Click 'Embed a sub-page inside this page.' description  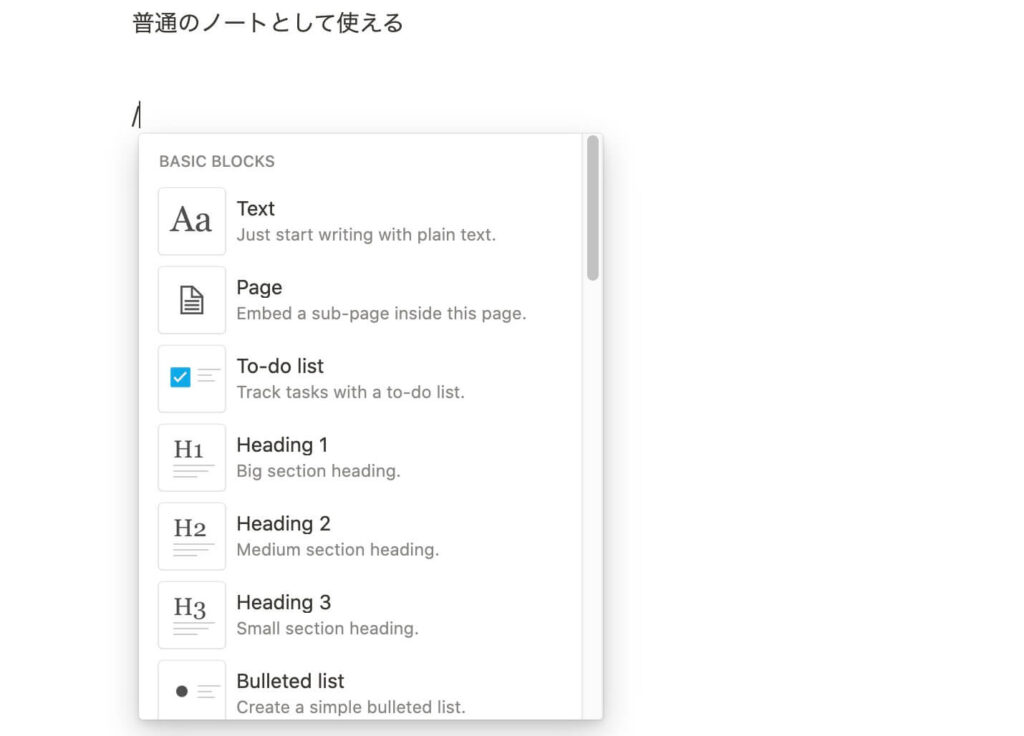pyautogui.click(x=381, y=313)
